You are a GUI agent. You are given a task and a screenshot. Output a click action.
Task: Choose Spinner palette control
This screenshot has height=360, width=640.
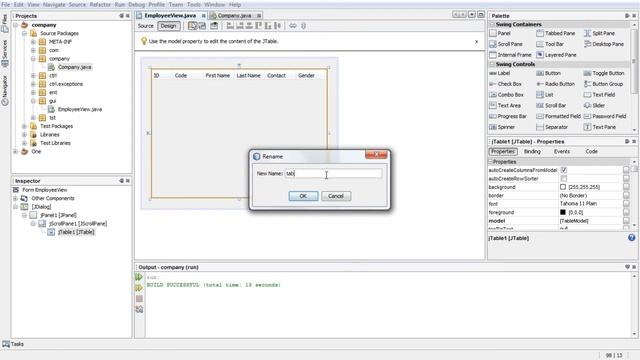click(502, 127)
